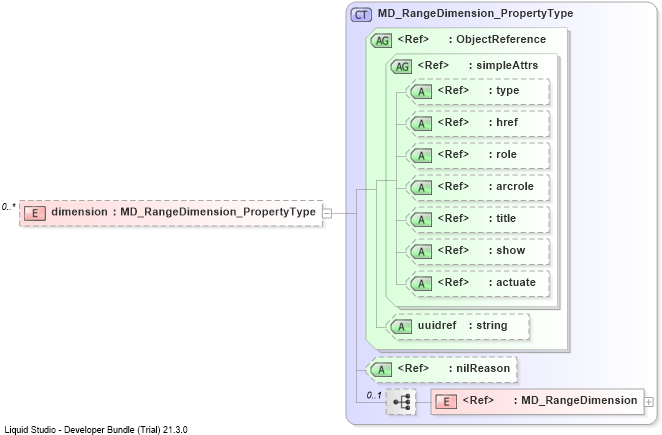Select the 'dimension : MD_RangeDimension_PropertyType' element label
Image resolution: width=662 pixels, height=435 pixels.
pyautogui.click(x=183, y=212)
